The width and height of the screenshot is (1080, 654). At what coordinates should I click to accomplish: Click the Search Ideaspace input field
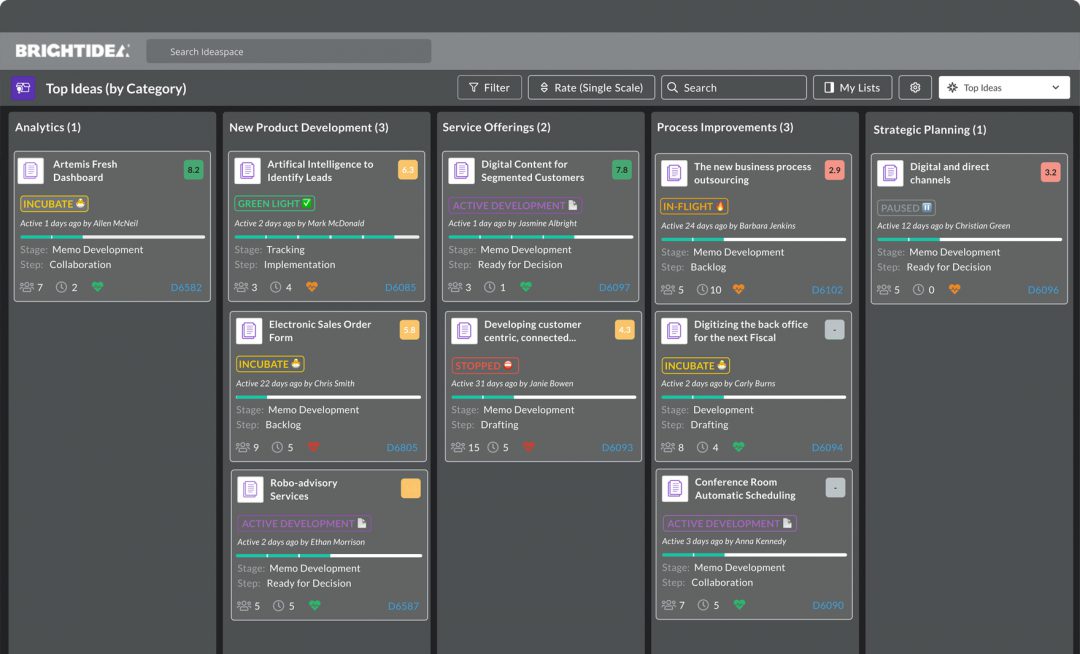[290, 50]
